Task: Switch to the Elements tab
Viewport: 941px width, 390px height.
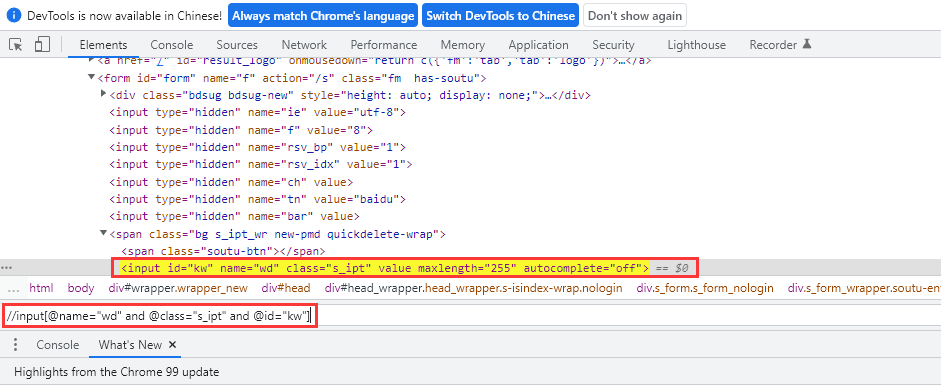Action: point(103,45)
